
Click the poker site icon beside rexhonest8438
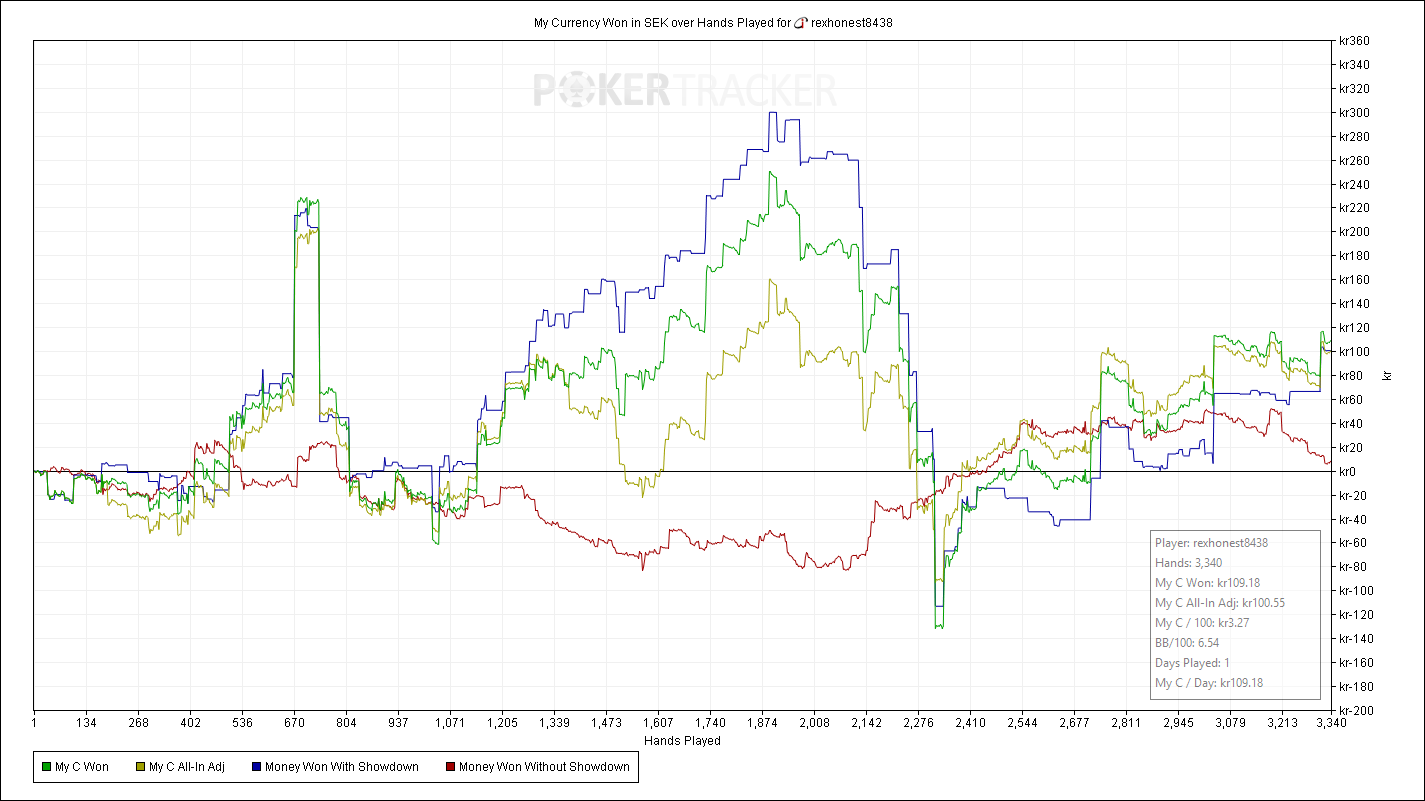(800, 22)
